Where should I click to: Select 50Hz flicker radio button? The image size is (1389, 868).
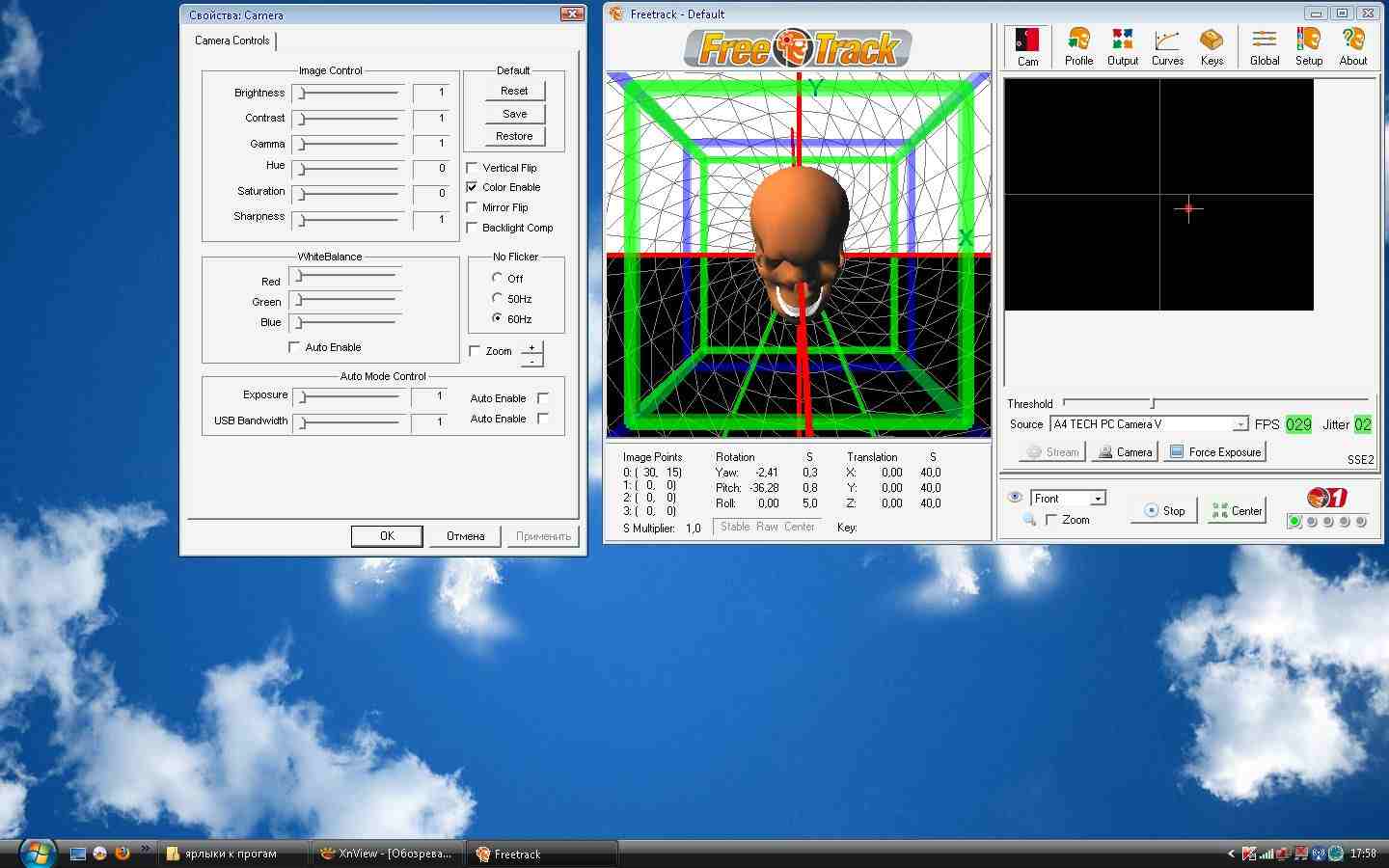point(497,298)
